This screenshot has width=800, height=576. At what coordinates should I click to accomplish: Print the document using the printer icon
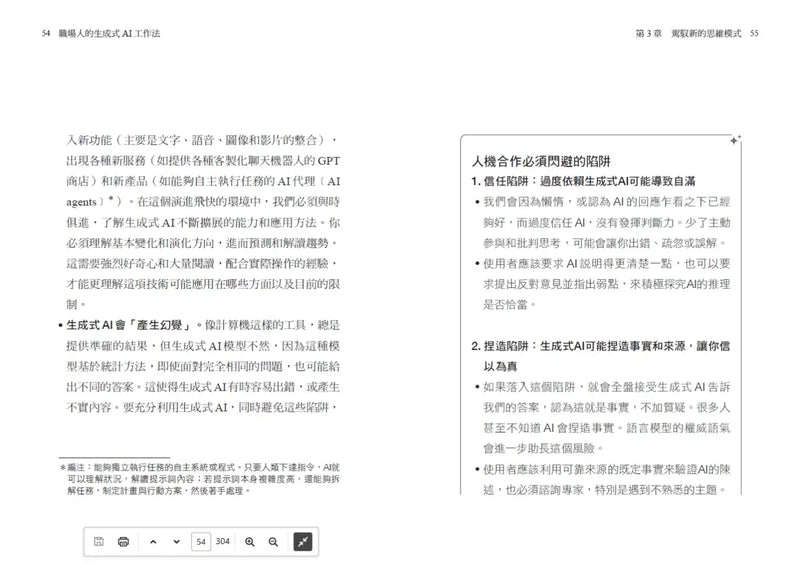[x=123, y=542]
